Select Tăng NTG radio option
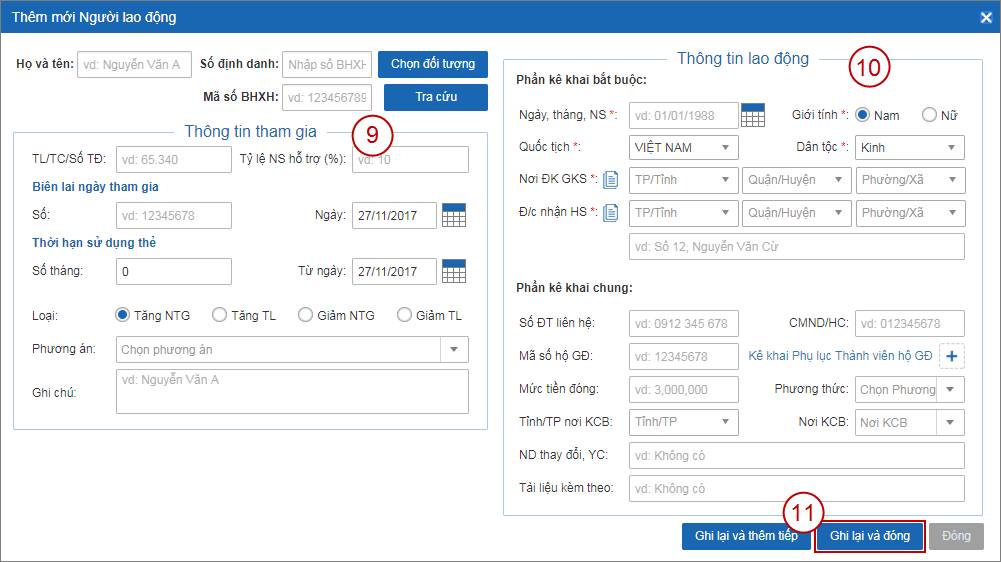 click(x=122, y=315)
